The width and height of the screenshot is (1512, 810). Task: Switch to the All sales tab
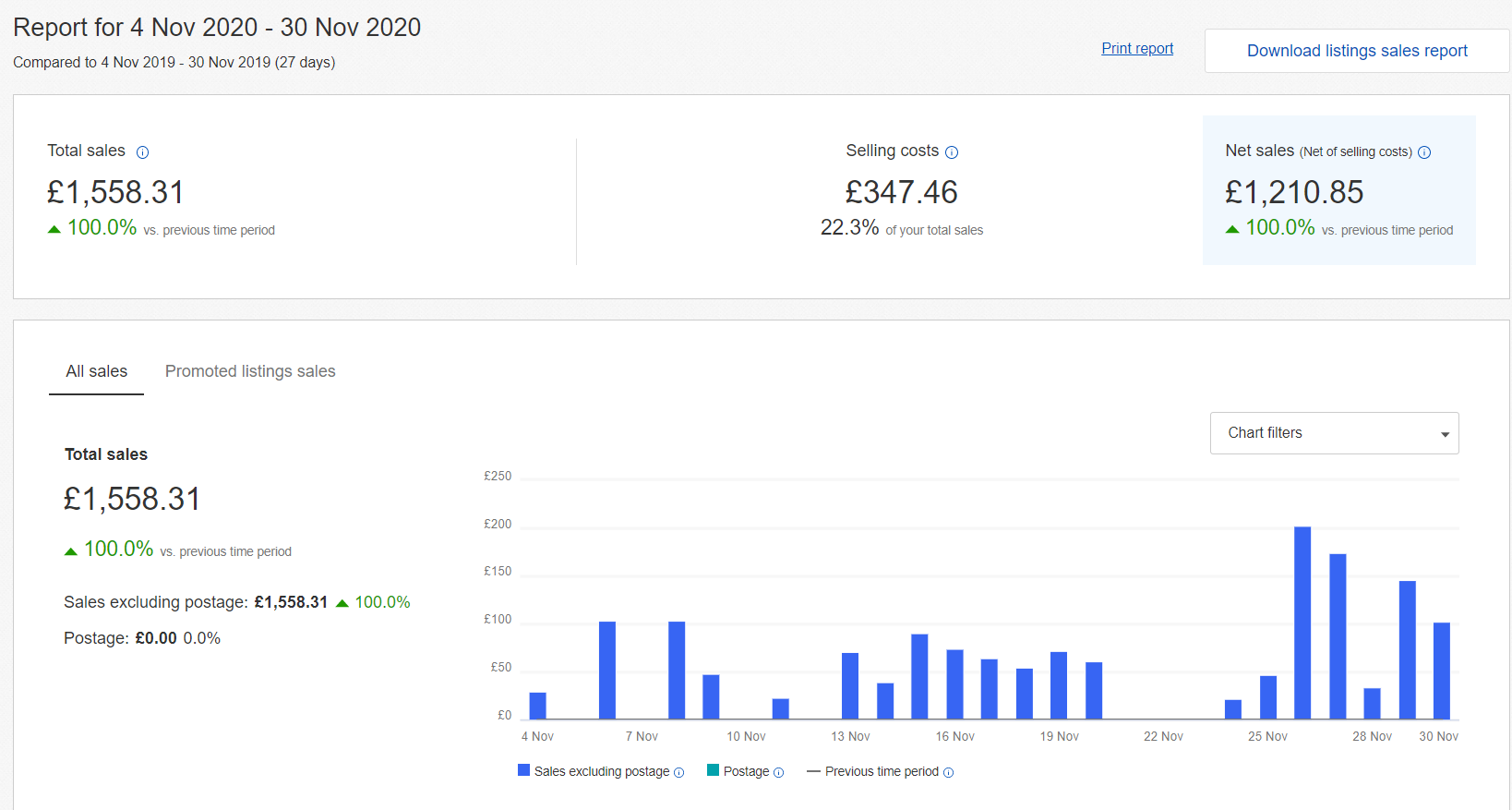tap(97, 371)
